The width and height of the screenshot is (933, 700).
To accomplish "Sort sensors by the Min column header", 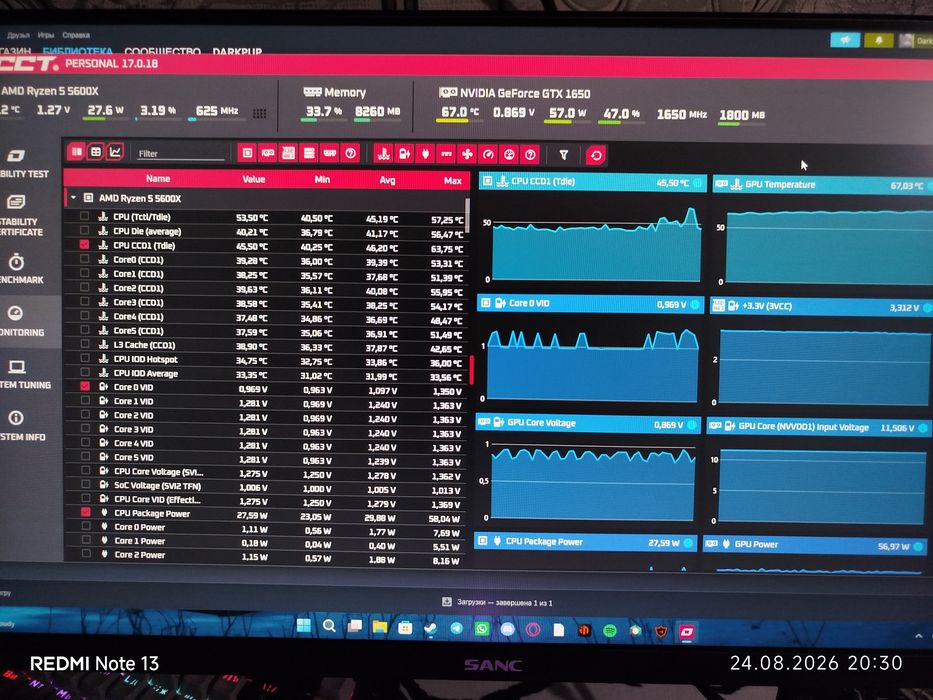I will point(322,179).
